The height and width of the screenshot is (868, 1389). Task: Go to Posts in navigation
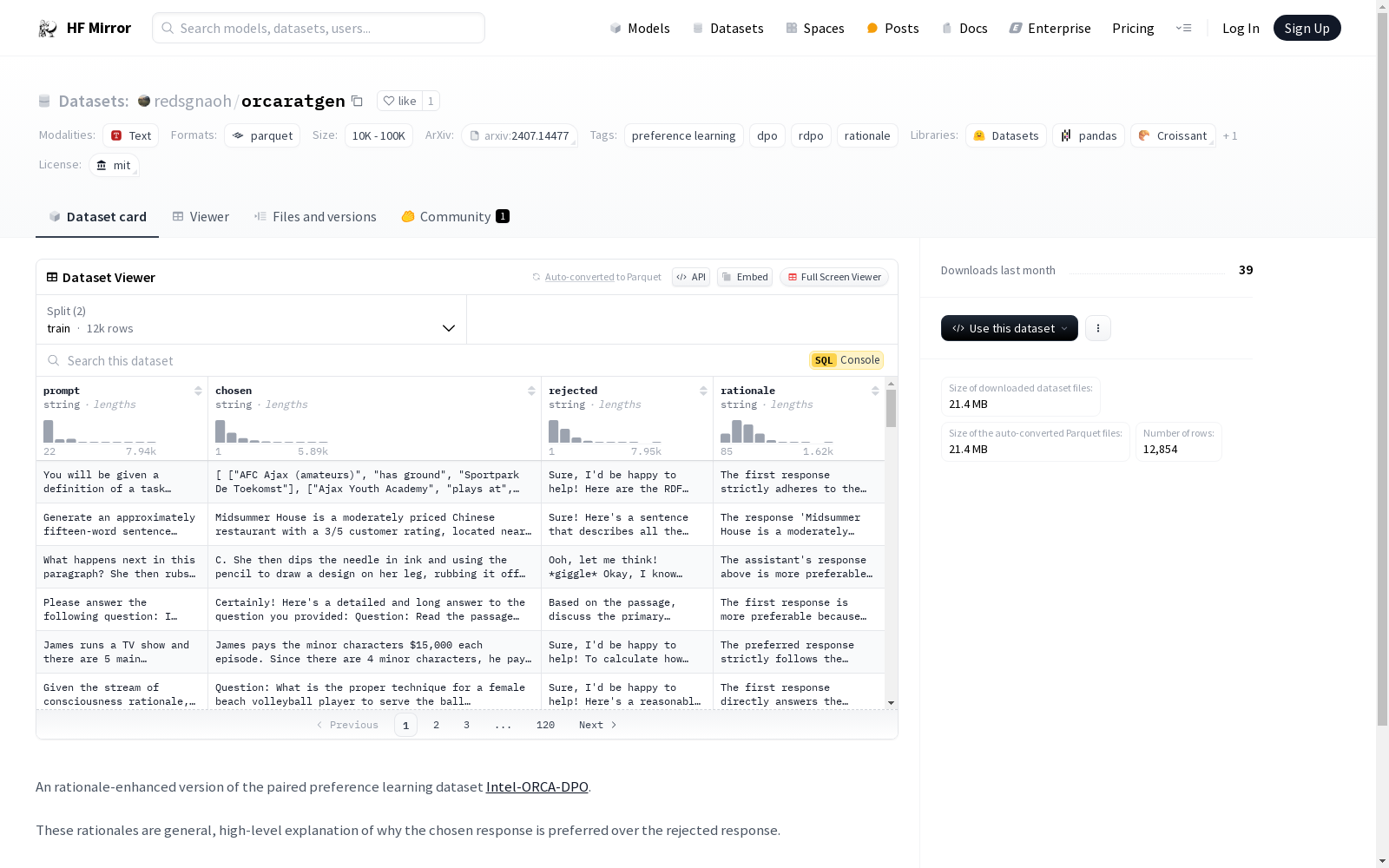tap(892, 29)
